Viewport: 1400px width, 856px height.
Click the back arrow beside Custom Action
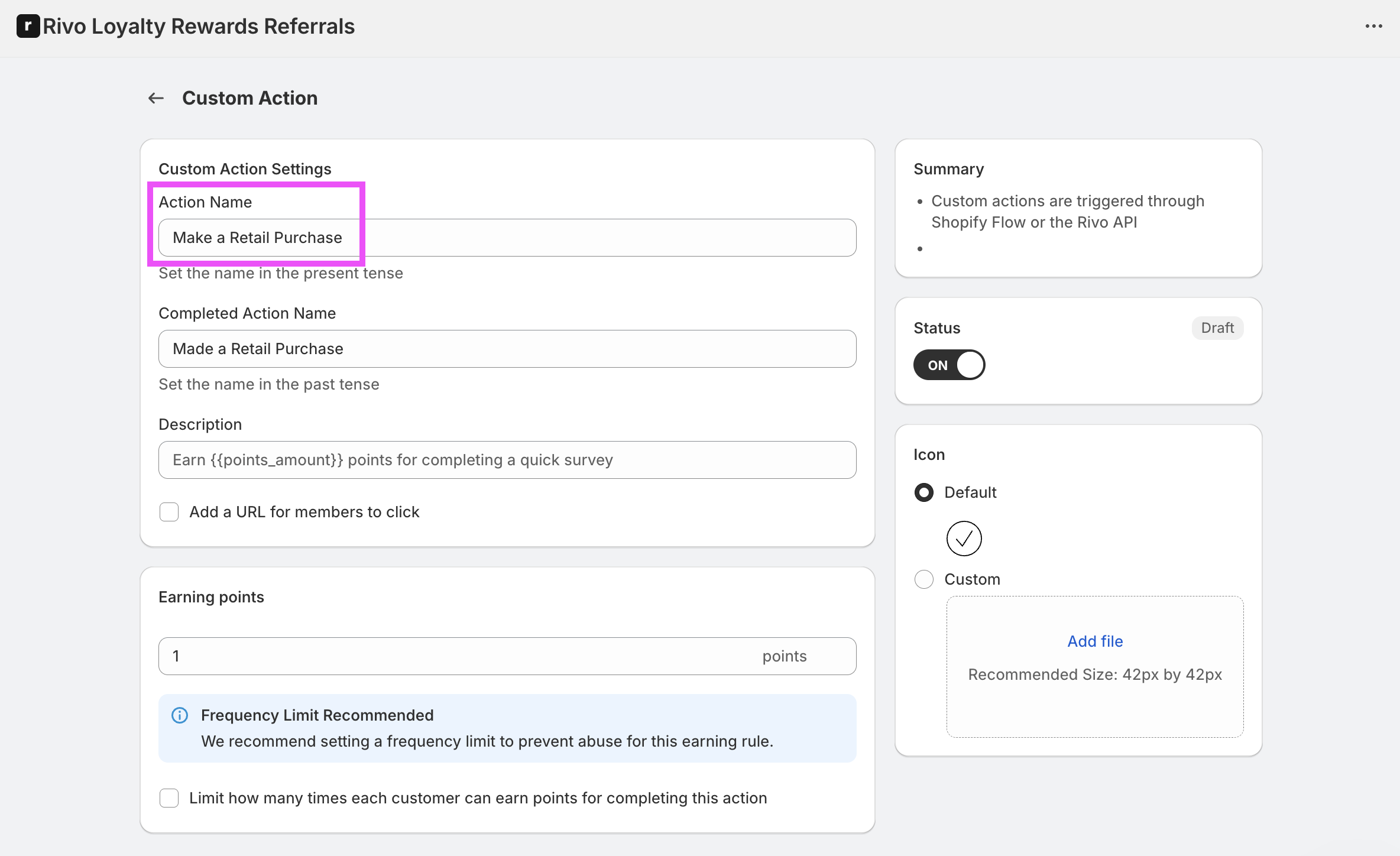[156, 98]
